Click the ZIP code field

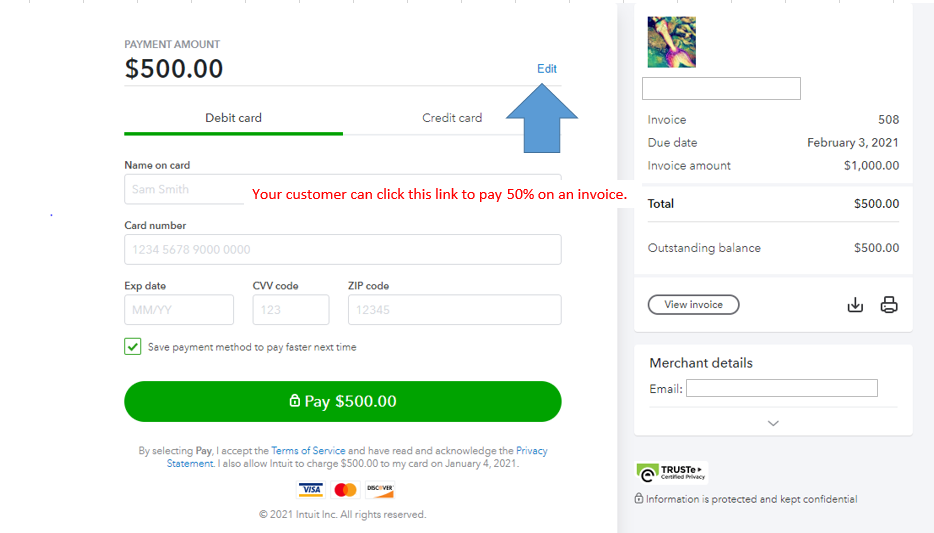[x=454, y=310]
